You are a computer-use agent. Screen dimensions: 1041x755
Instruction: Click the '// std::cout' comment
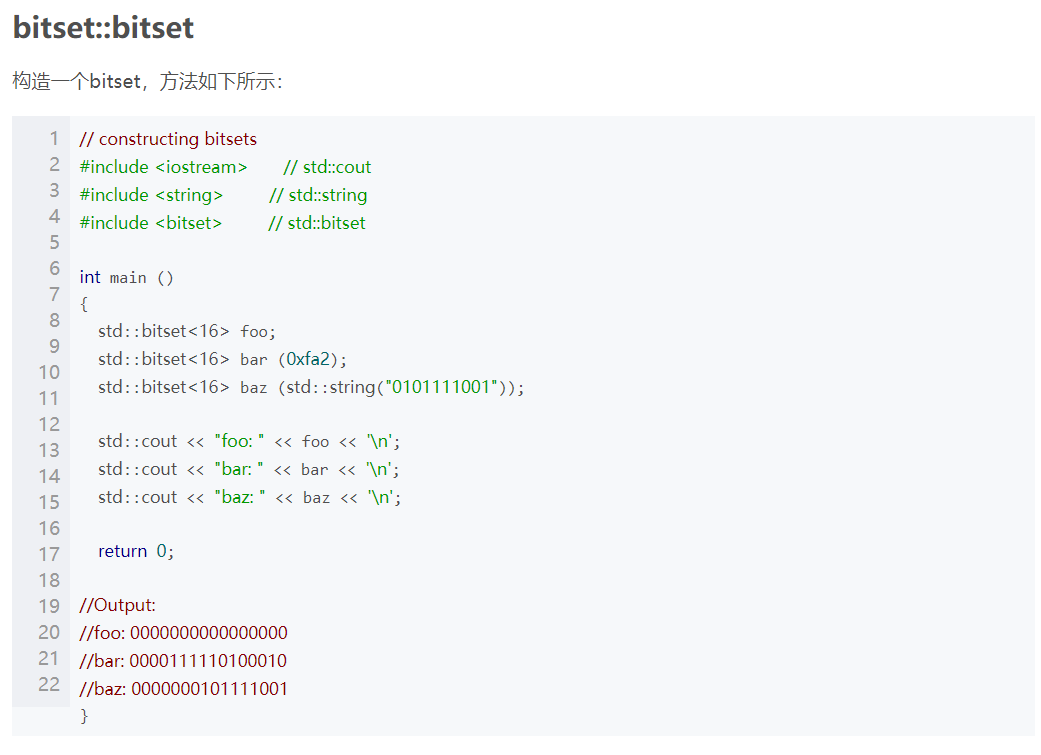point(327,167)
